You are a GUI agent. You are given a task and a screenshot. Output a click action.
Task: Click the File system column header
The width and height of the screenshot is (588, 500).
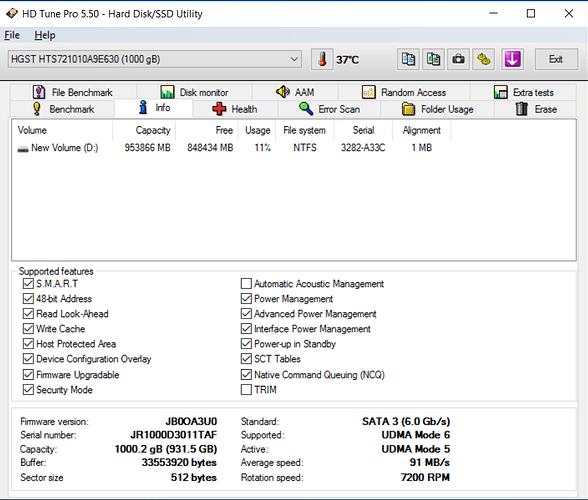point(304,130)
